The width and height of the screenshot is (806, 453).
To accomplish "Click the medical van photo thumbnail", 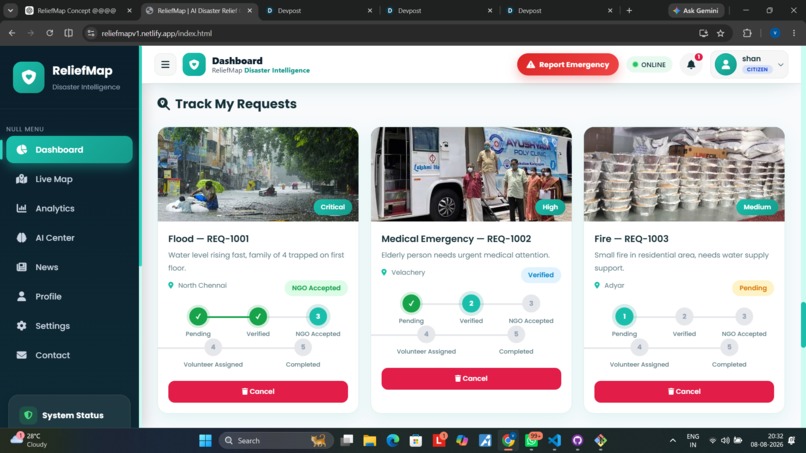I will (471, 174).
